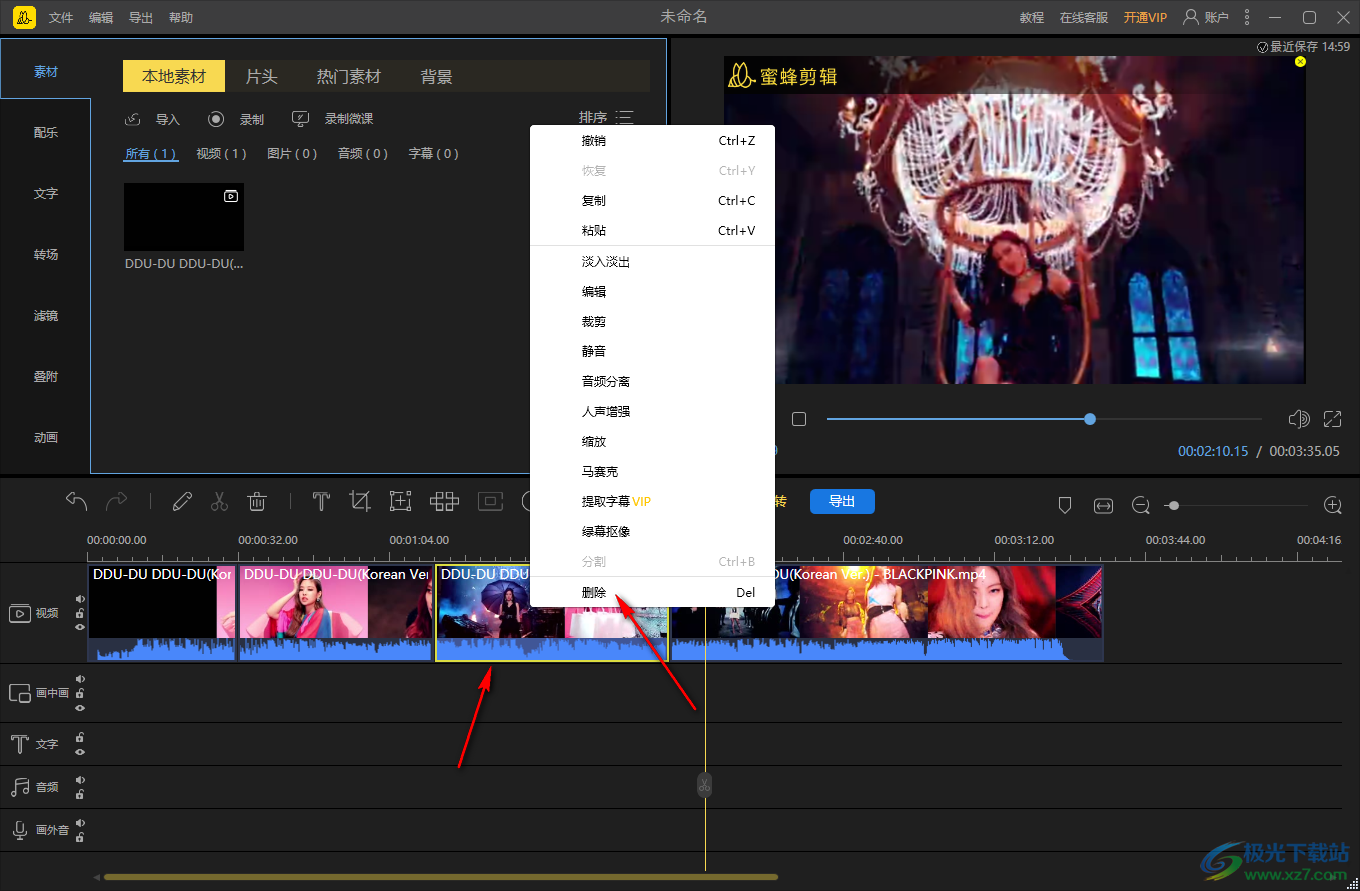Image resolution: width=1360 pixels, height=891 pixels.
Task: Choose 淡入淡出 from the context menu
Action: point(652,261)
